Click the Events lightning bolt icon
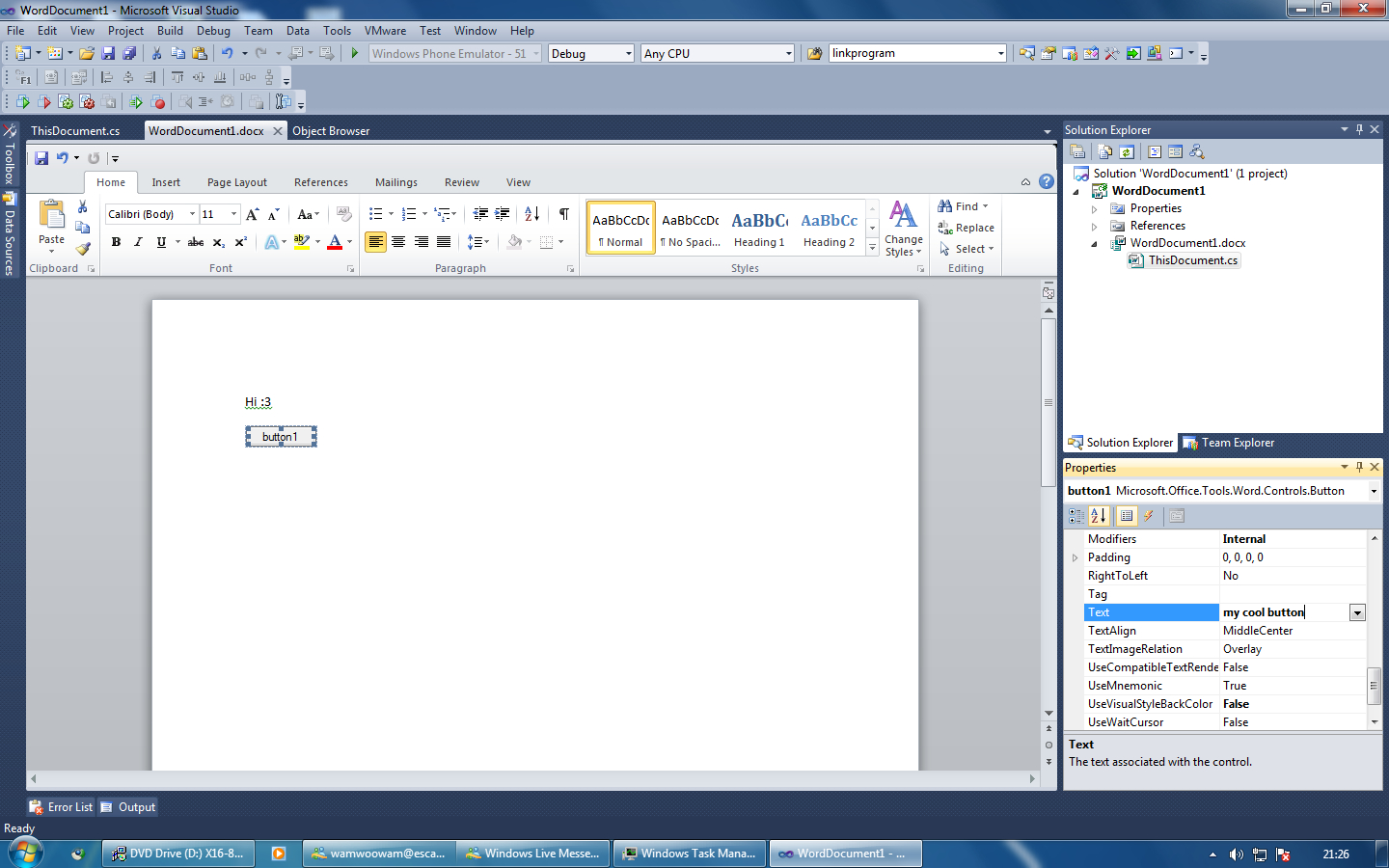Viewport: 1389px width, 868px height. 1148,516
